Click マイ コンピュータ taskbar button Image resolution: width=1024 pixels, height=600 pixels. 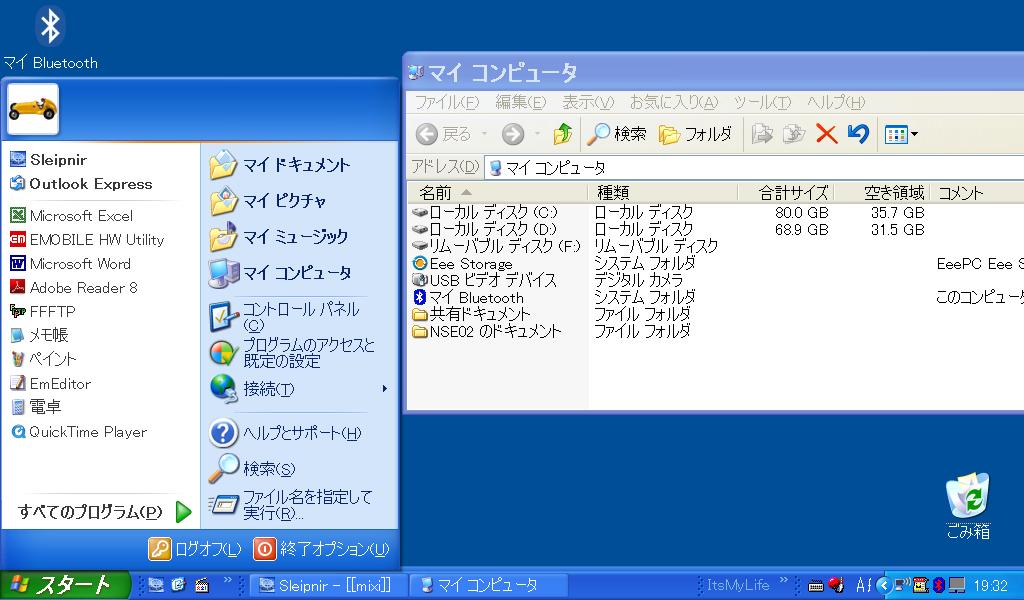click(488, 585)
